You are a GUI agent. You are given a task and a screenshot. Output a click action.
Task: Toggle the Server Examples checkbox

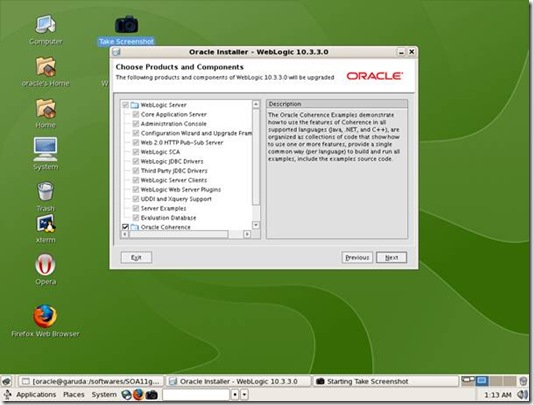tap(136, 208)
